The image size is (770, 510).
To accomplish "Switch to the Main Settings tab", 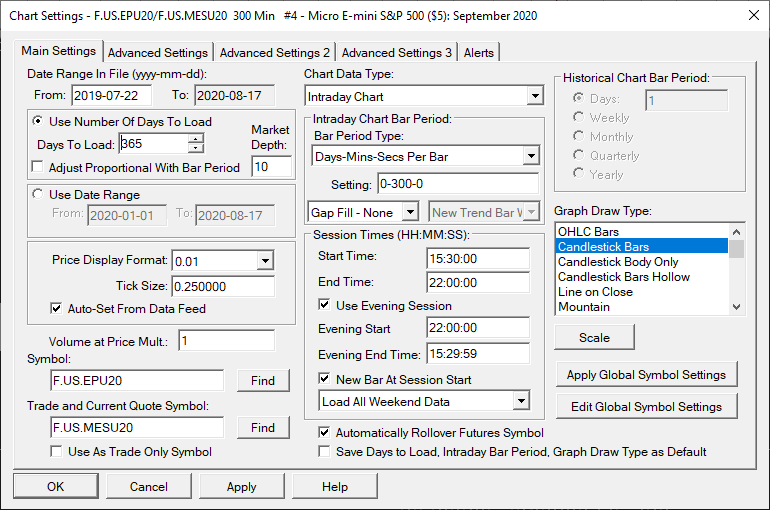I will coord(58,51).
